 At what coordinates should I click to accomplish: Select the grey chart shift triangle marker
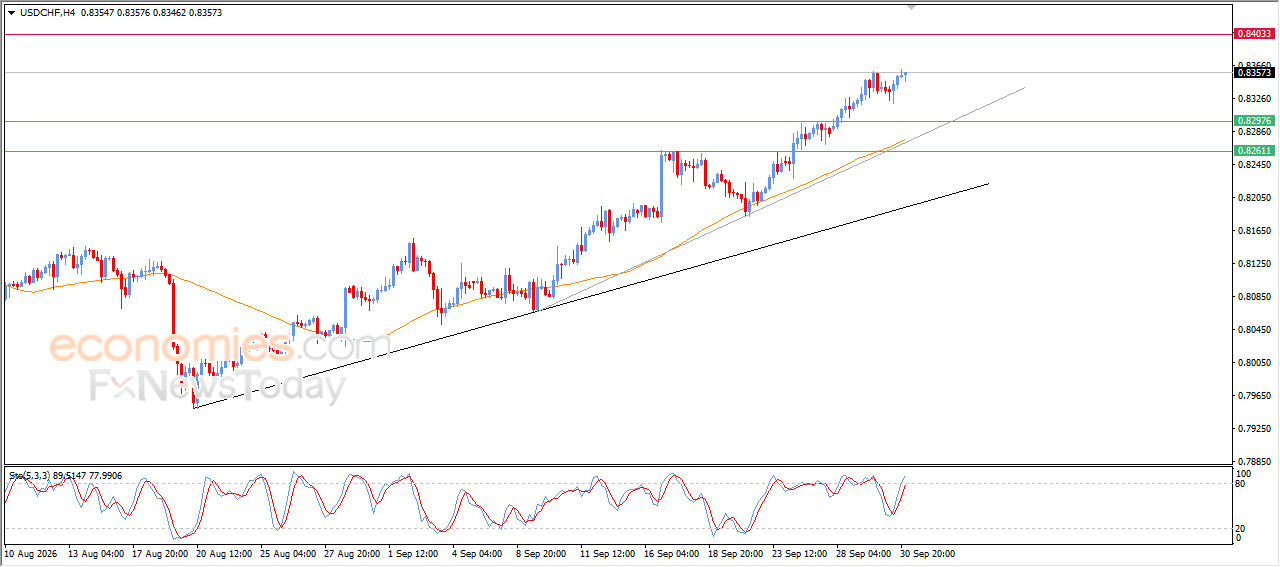[x=911, y=7]
